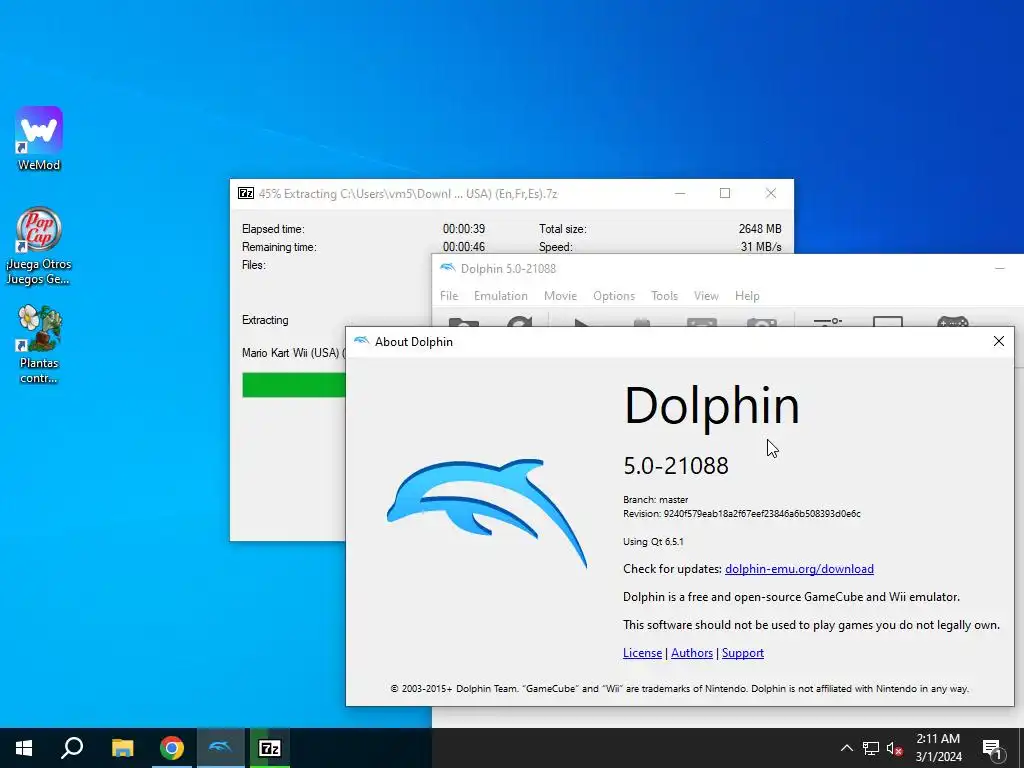Screen dimensions: 1024x768
Task: Open the Movie menu in Dolphin
Action: (560, 296)
